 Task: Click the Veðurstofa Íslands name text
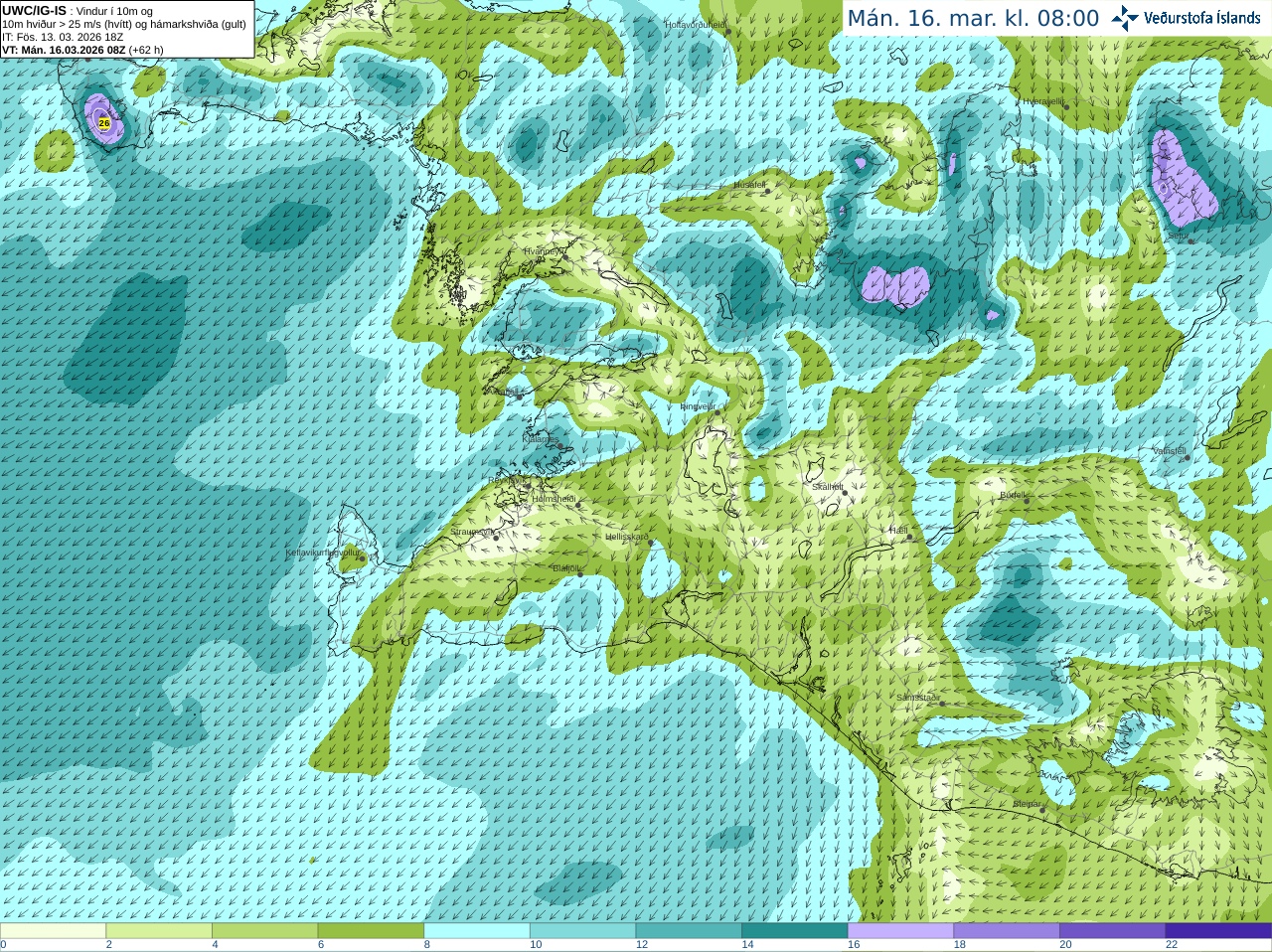point(1202,18)
